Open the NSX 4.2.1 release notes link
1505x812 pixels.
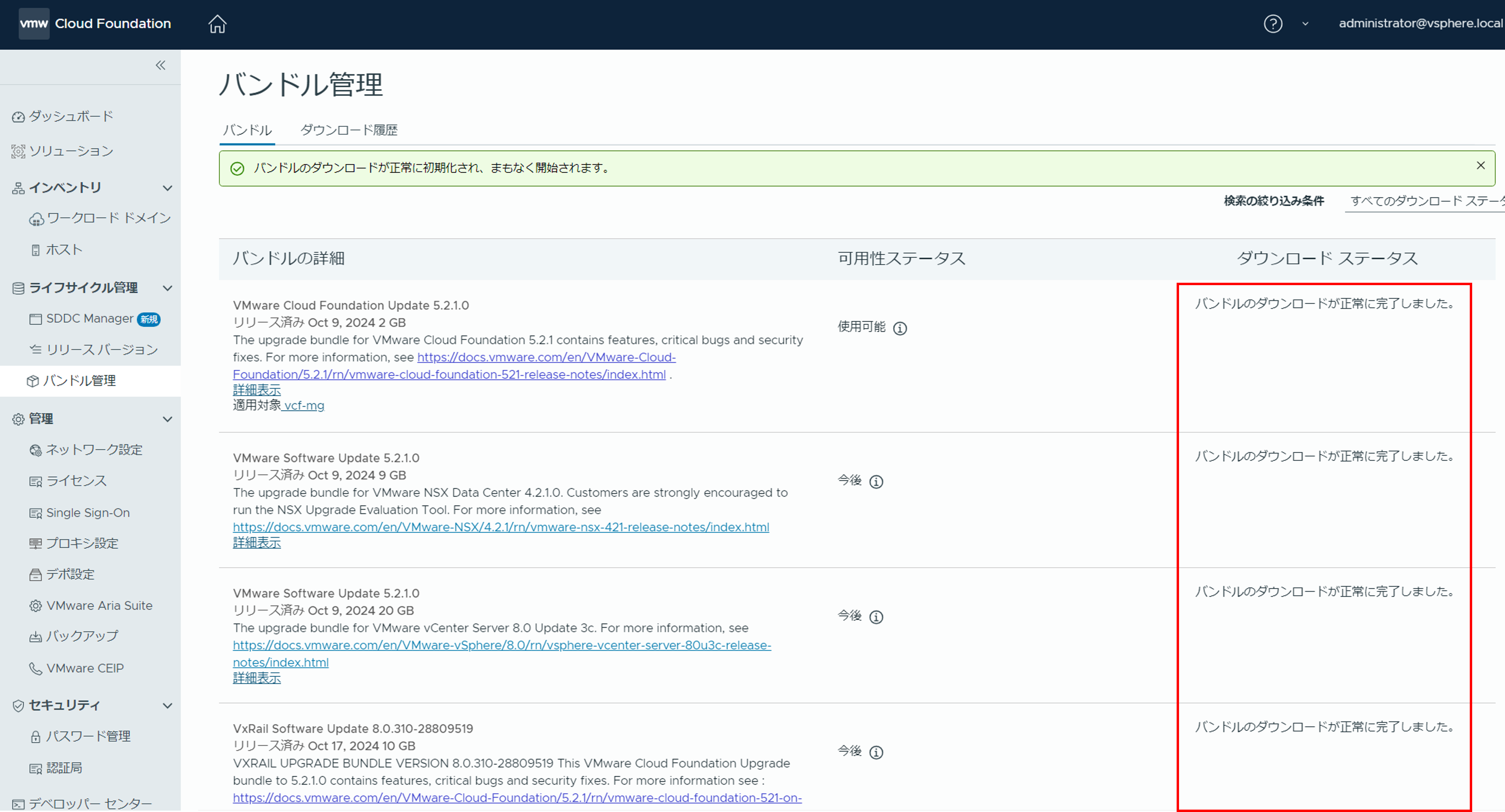pyautogui.click(x=501, y=528)
